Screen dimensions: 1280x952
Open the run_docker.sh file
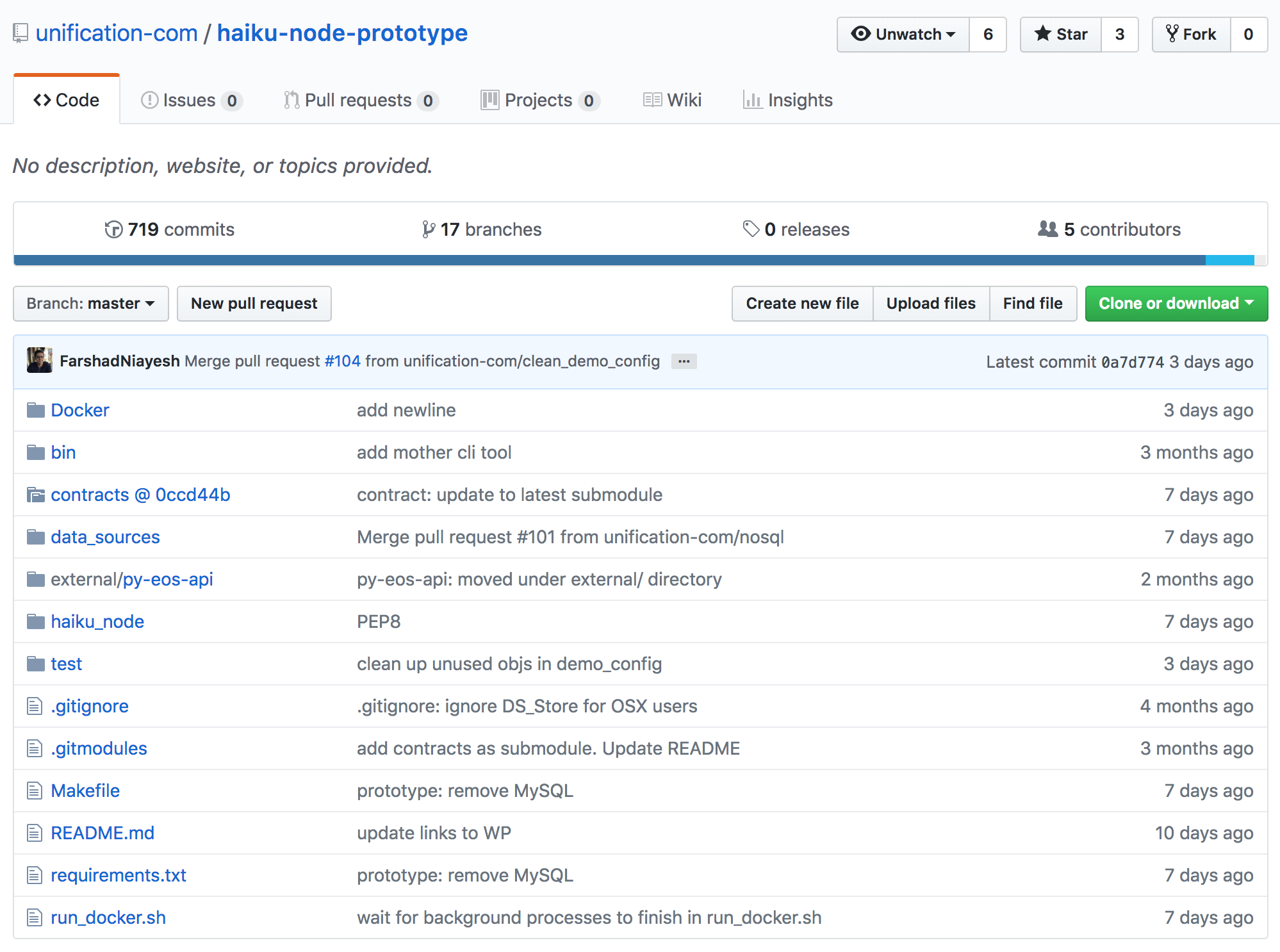[x=108, y=917]
